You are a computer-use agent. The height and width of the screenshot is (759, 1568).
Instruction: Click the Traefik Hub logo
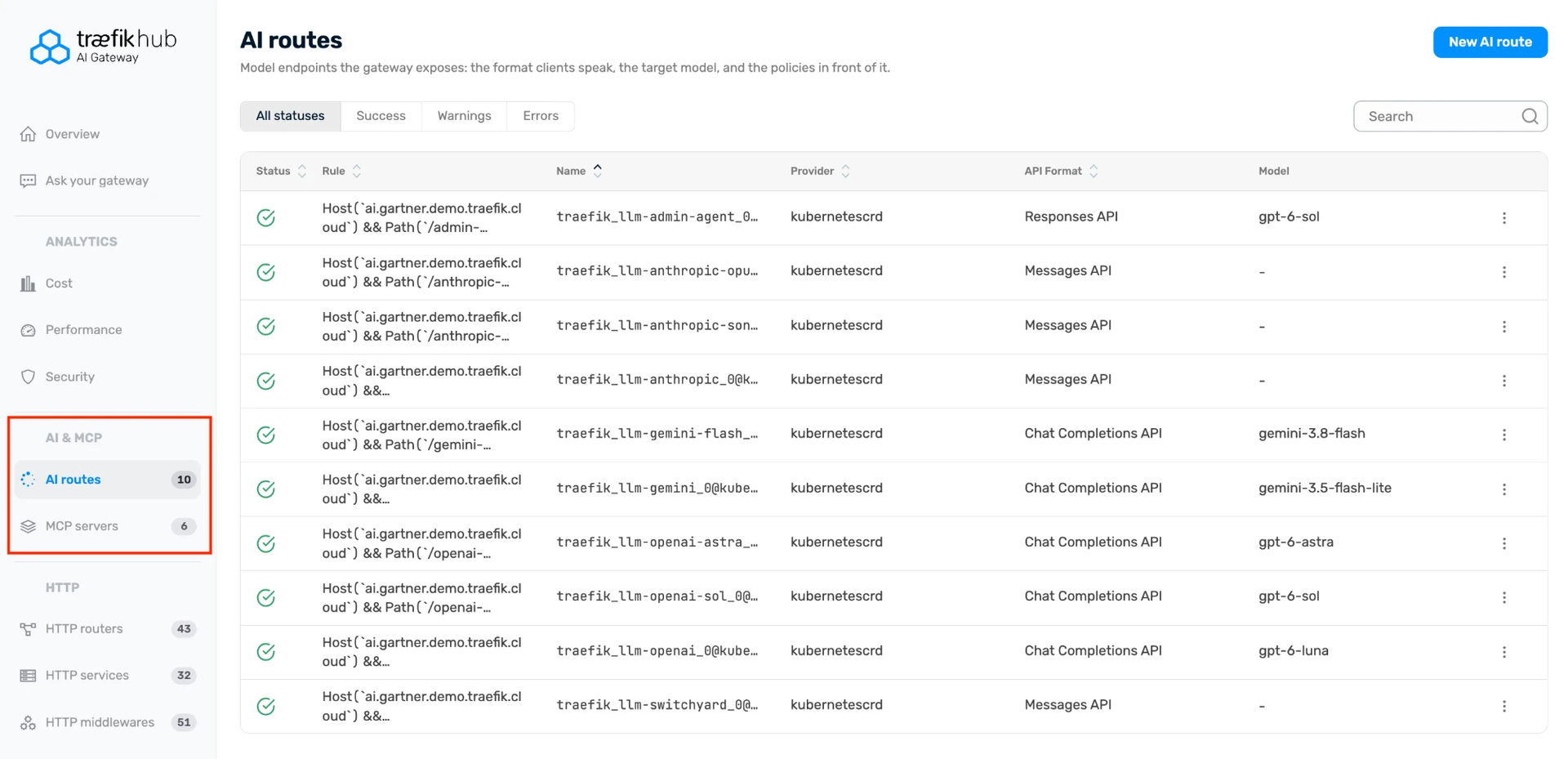(103, 46)
